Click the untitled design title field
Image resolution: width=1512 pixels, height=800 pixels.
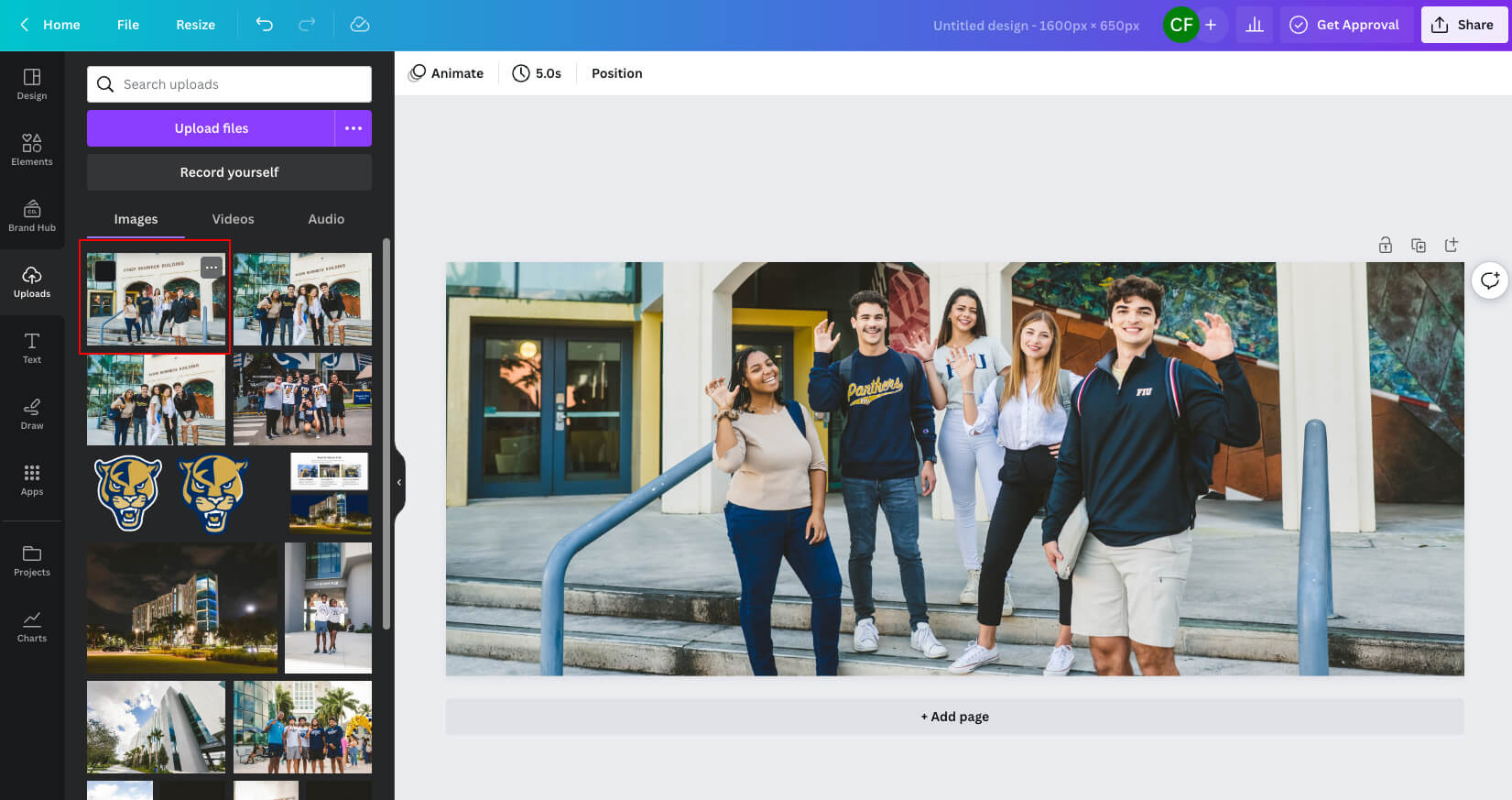(1036, 26)
